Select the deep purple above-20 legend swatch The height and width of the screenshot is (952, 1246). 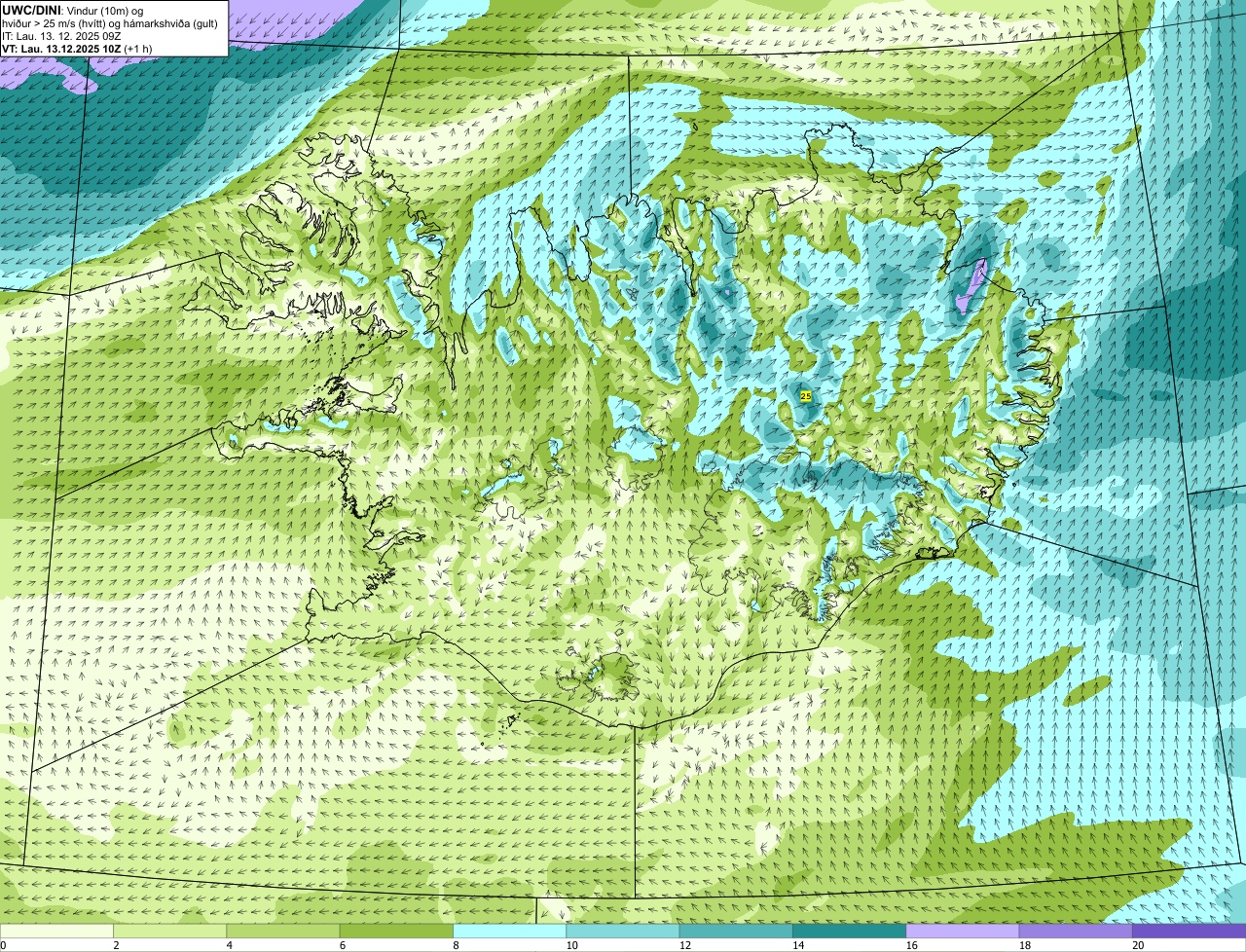tap(1190, 932)
